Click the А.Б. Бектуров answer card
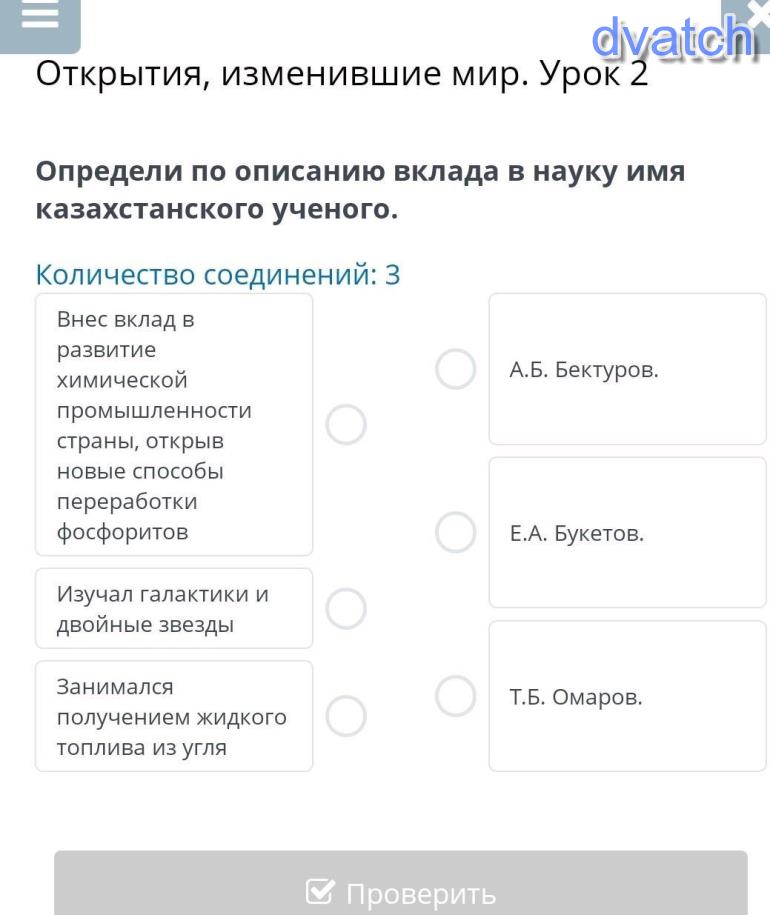Screen dimensions: 770x915 click(x=627, y=369)
